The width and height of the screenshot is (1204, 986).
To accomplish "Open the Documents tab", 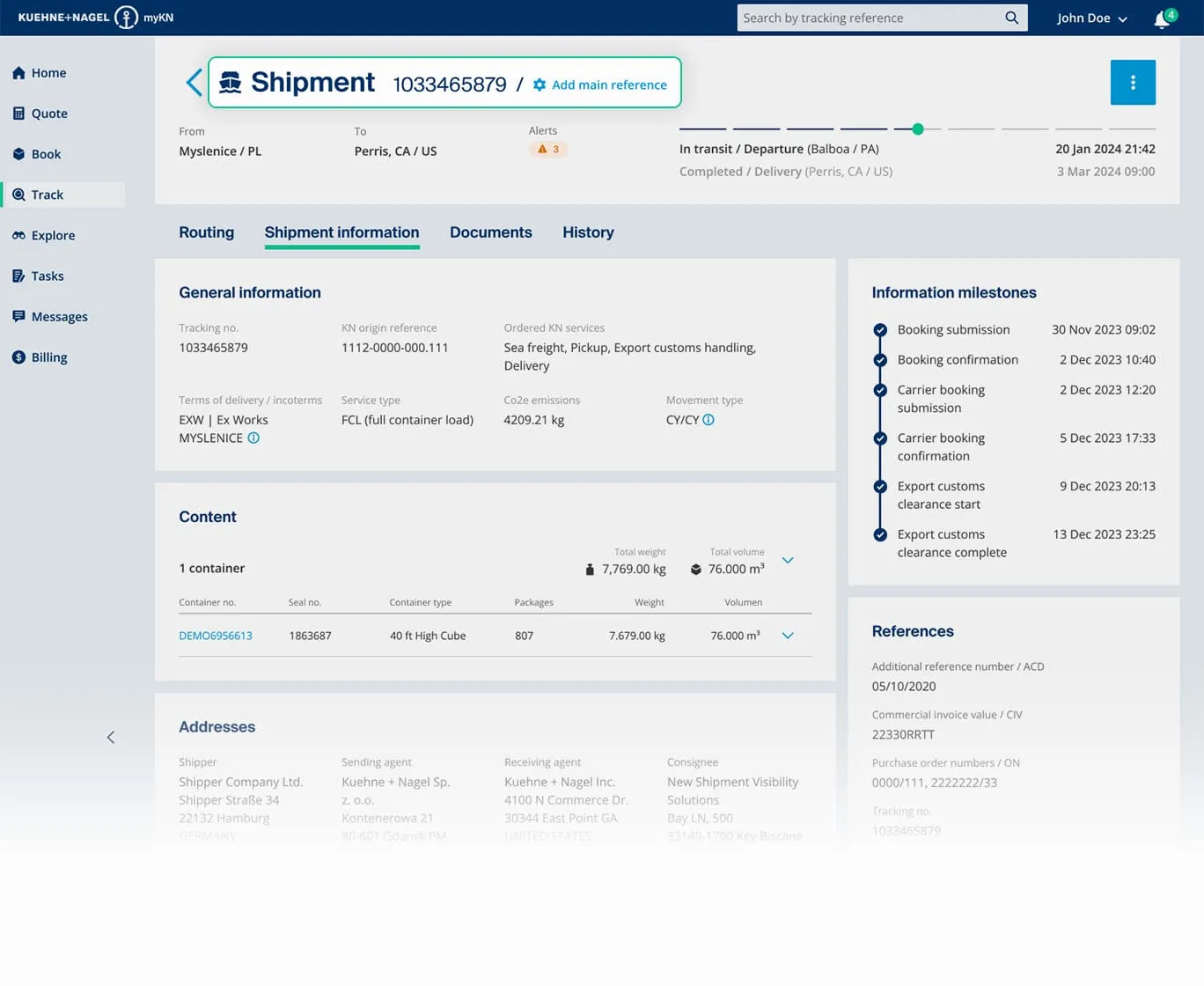I will click(490, 232).
